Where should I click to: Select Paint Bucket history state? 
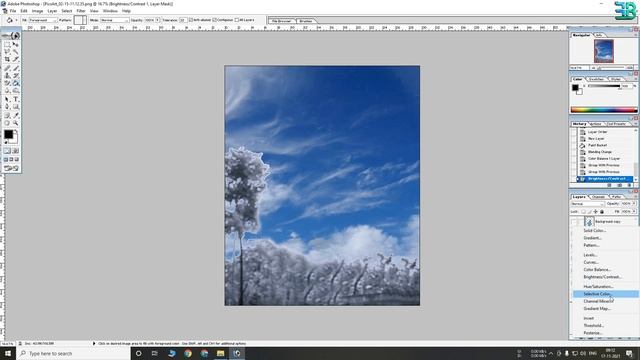(598, 145)
